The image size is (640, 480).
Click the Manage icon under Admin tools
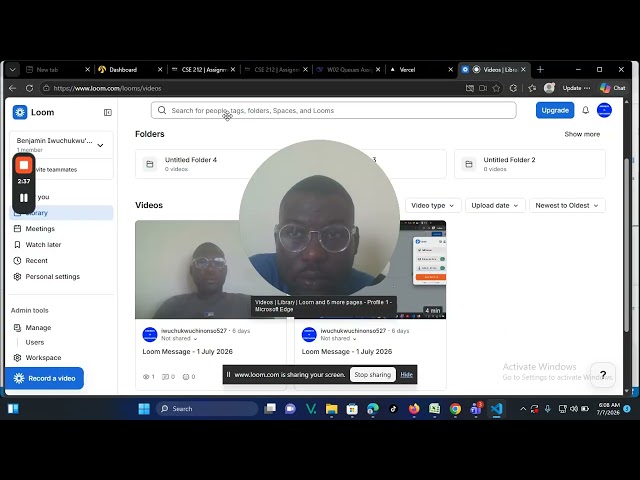17,327
